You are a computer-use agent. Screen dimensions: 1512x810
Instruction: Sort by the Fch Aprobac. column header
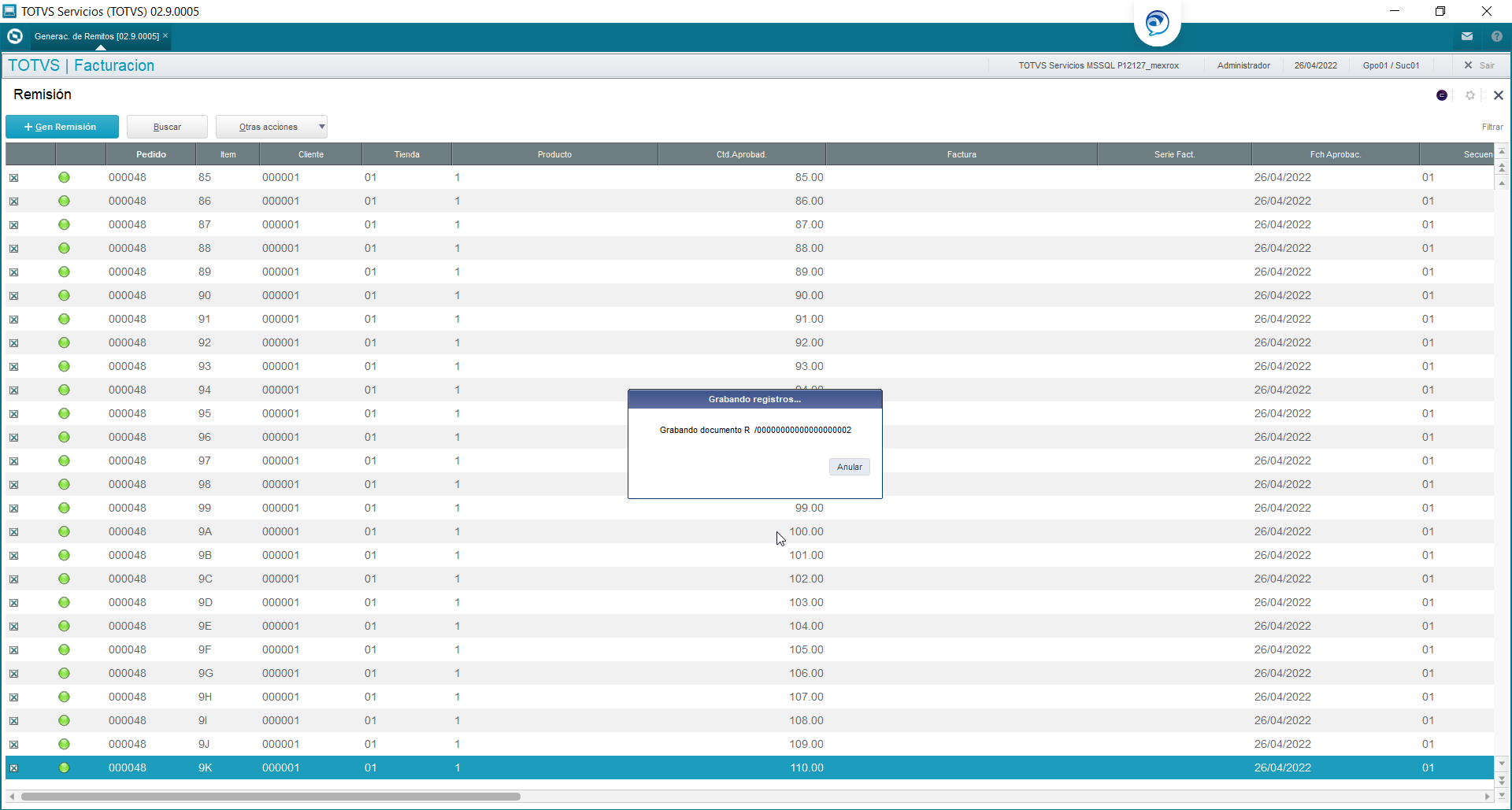click(x=1336, y=154)
